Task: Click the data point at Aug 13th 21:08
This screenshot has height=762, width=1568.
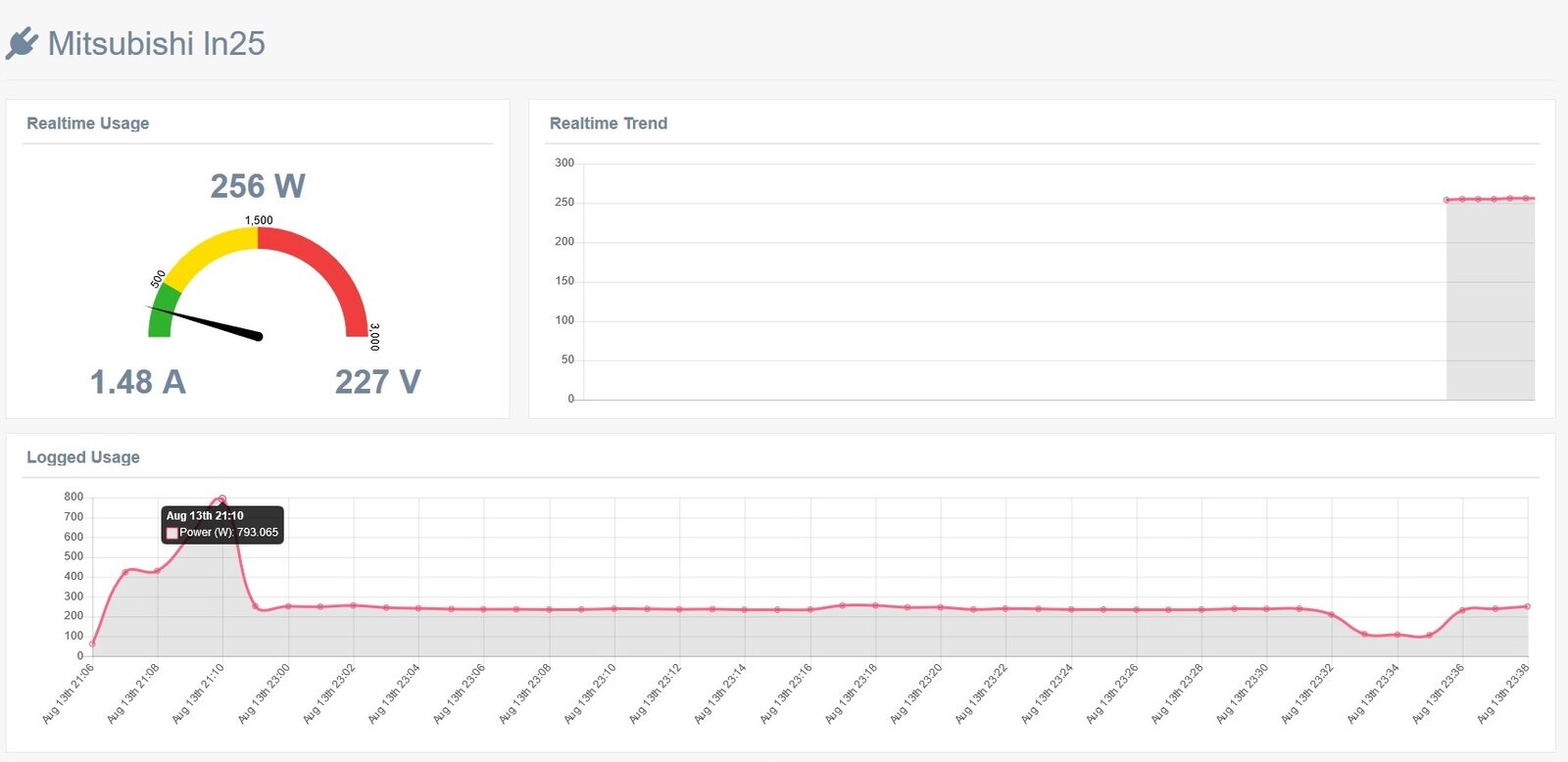Action: 158,571
